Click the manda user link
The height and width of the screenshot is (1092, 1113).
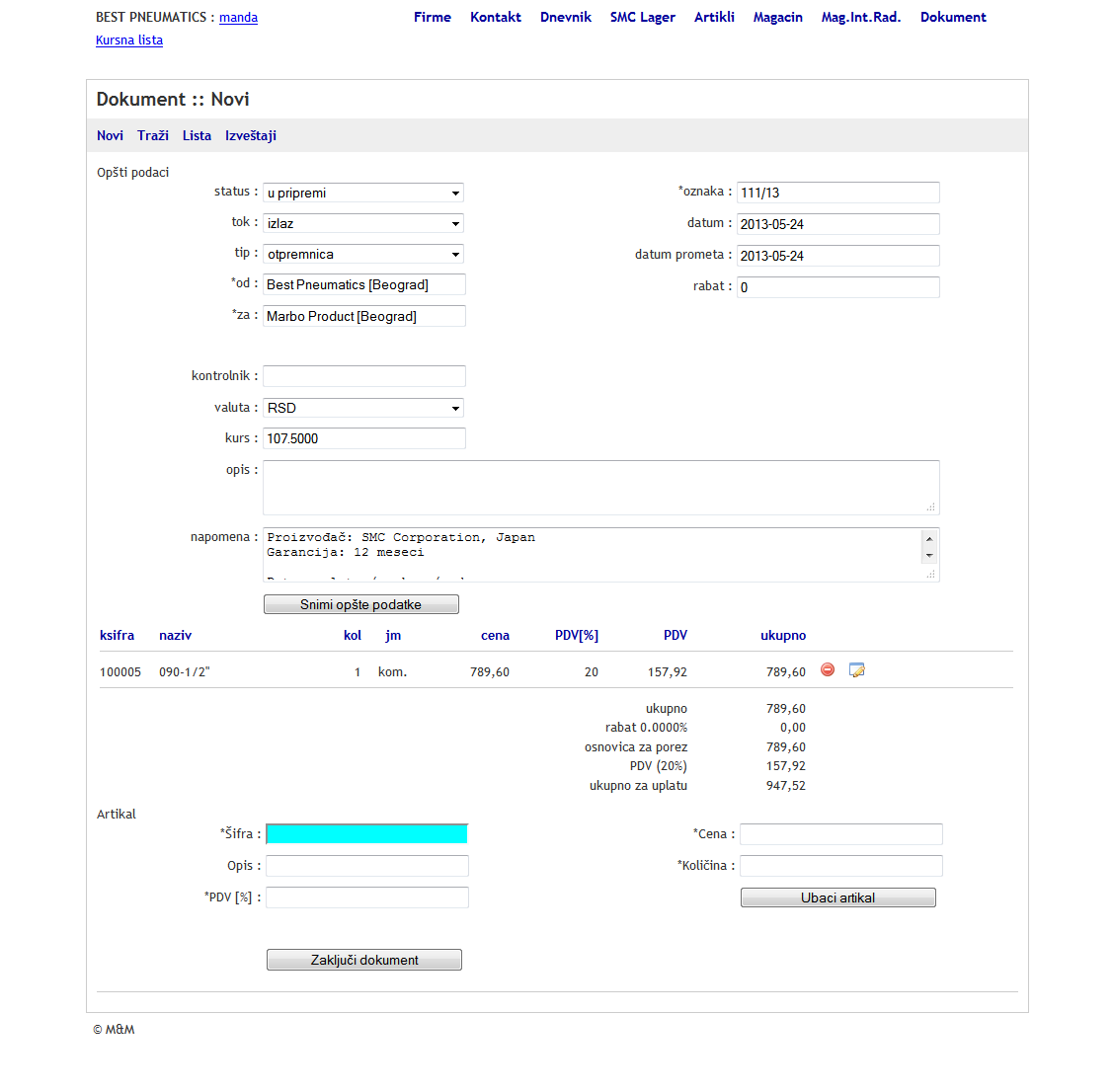click(x=239, y=17)
